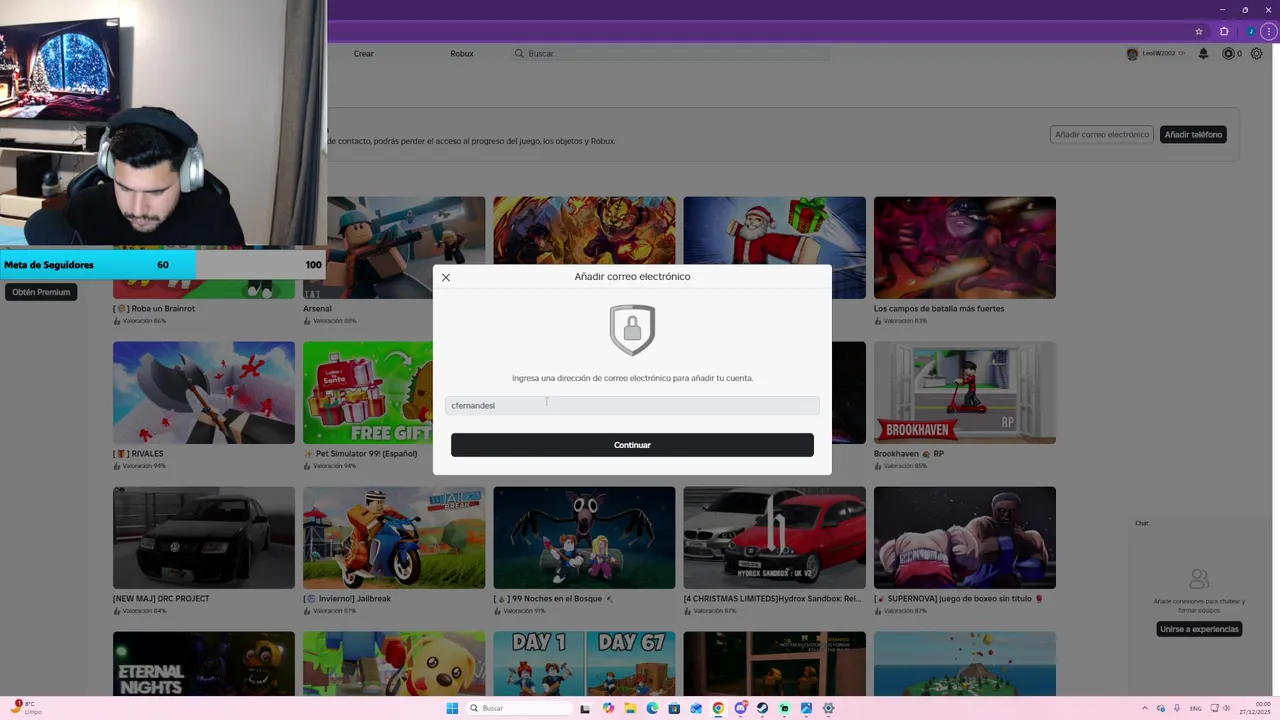Image resolution: width=1280 pixels, height=720 pixels.
Task: Click the Obtén Premium button
Action: (41, 292)
